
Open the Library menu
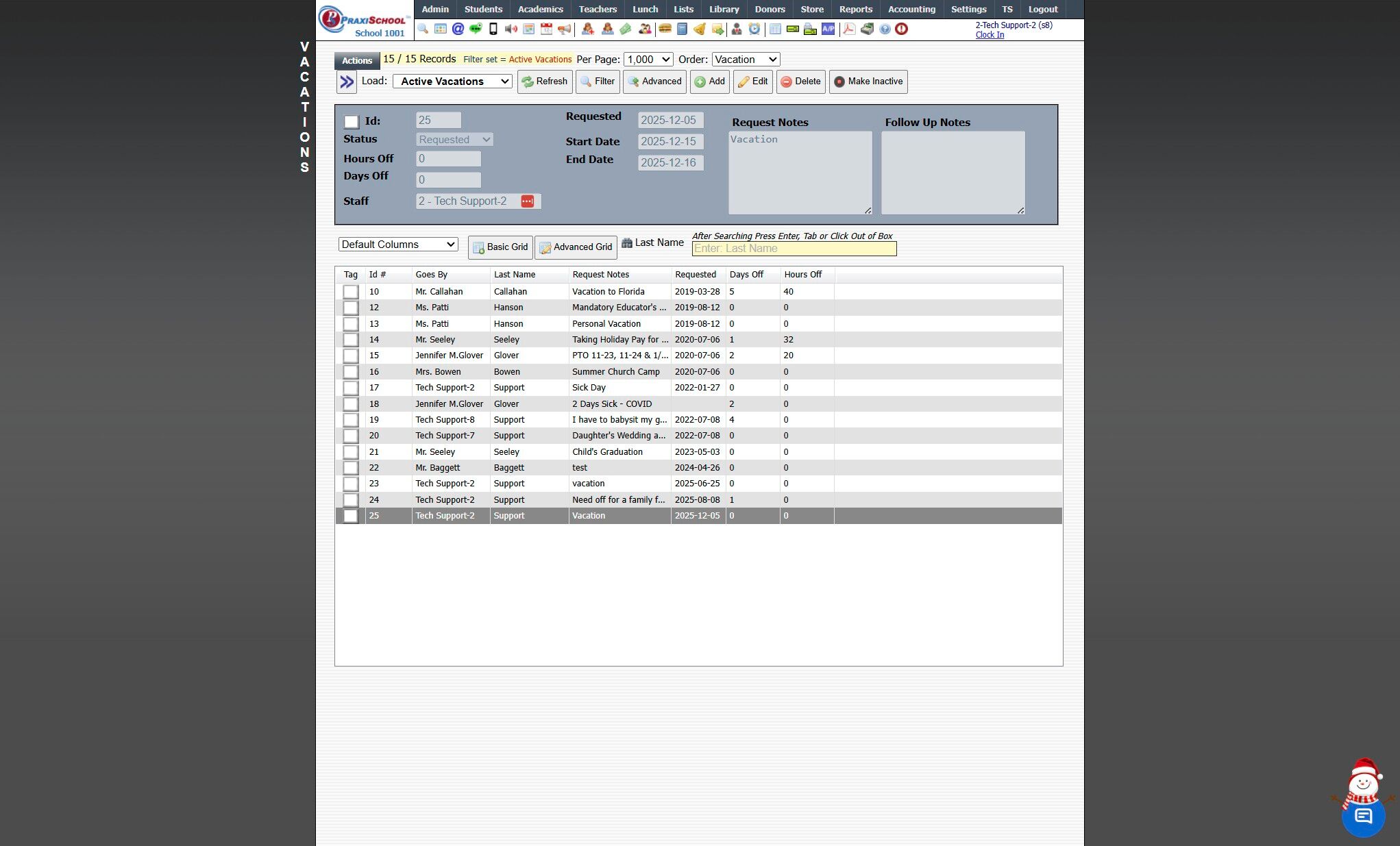[724, 9]
